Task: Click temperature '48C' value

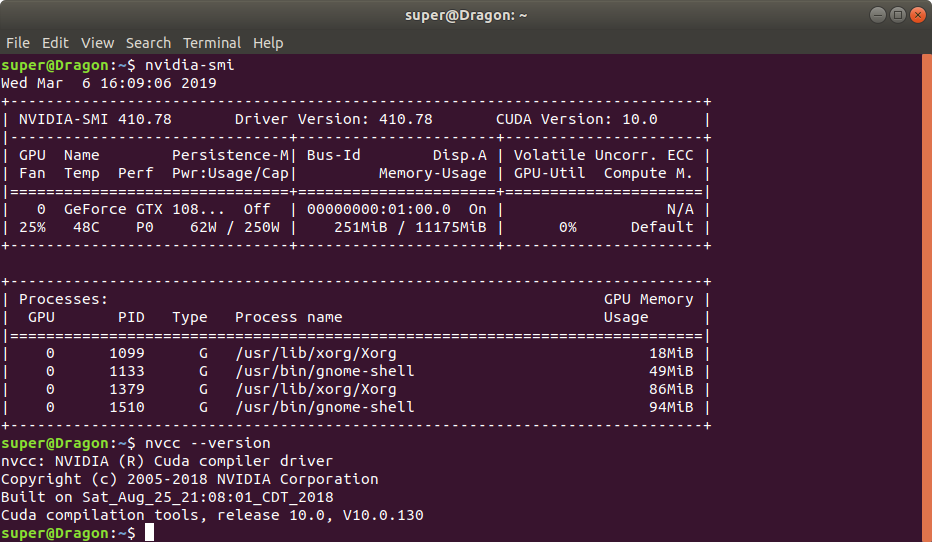Action: tap(86, 227)
